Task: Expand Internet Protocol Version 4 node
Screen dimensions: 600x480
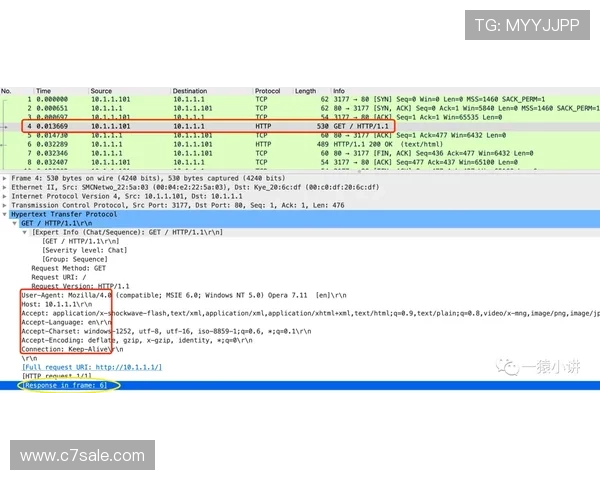Action: point(5,196)
